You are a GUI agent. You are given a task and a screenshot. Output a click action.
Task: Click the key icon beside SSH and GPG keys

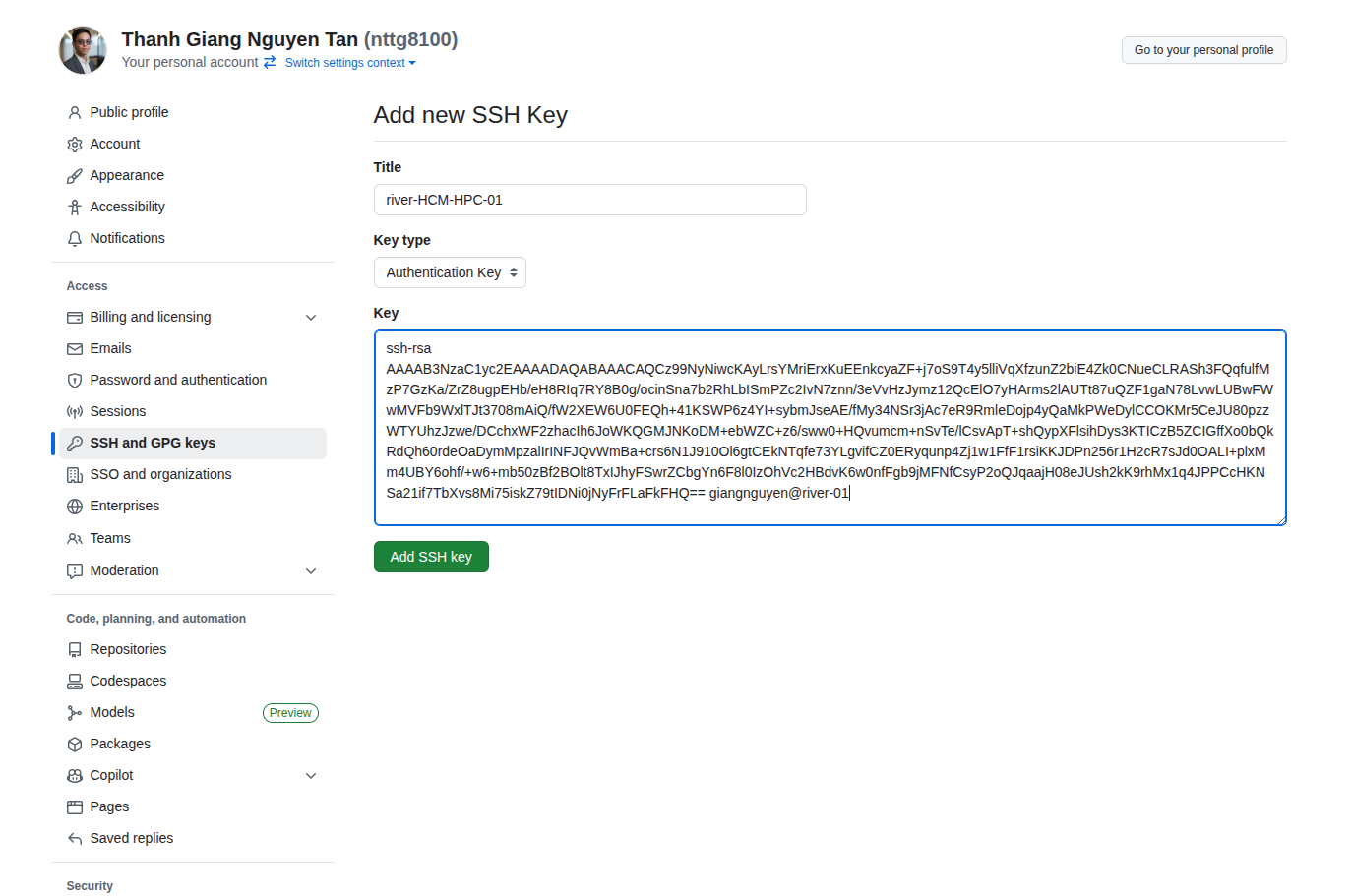(75, 444)
